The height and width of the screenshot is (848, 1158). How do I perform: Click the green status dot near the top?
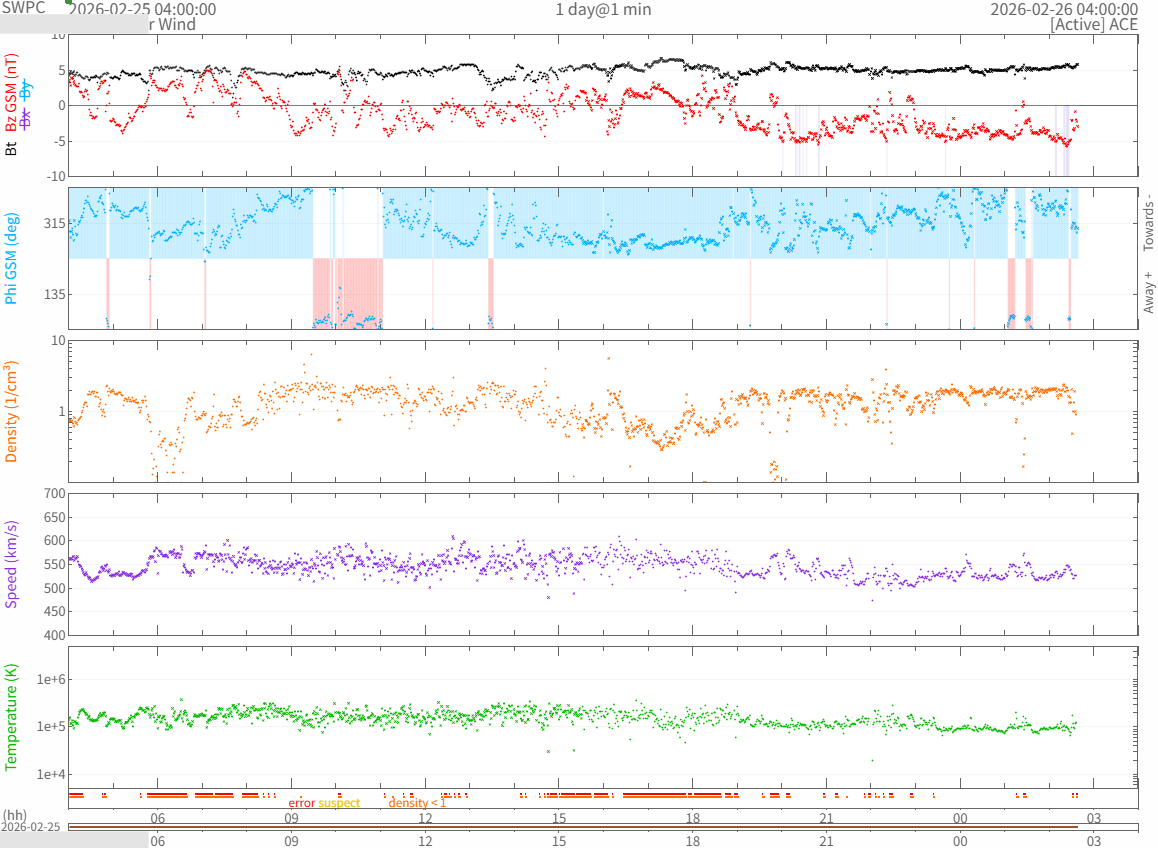68,2
